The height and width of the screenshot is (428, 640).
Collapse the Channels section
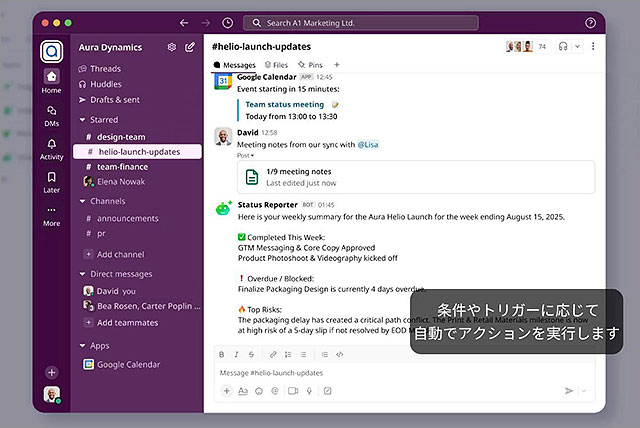pyautogui.click(x=82, y=201)
